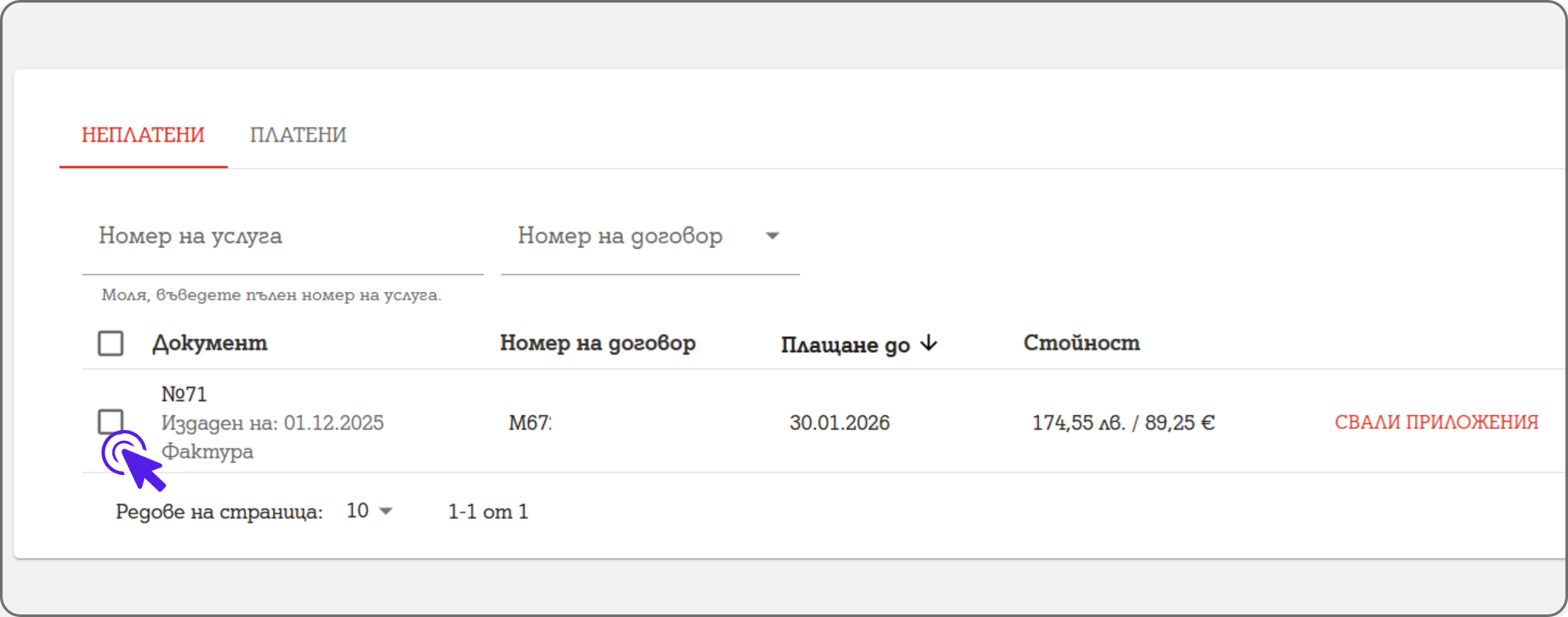The width and height of the screenshot is (1568, 617).
Task: Focus the Номер на услуга input field
Action: pyautogui.click(x=283, y=237)
